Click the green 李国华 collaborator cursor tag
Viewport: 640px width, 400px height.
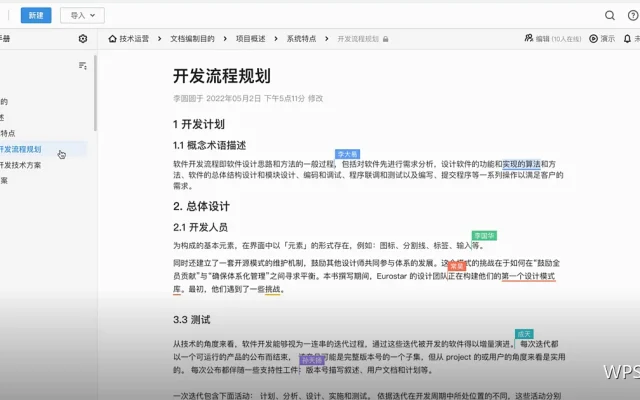484,236
